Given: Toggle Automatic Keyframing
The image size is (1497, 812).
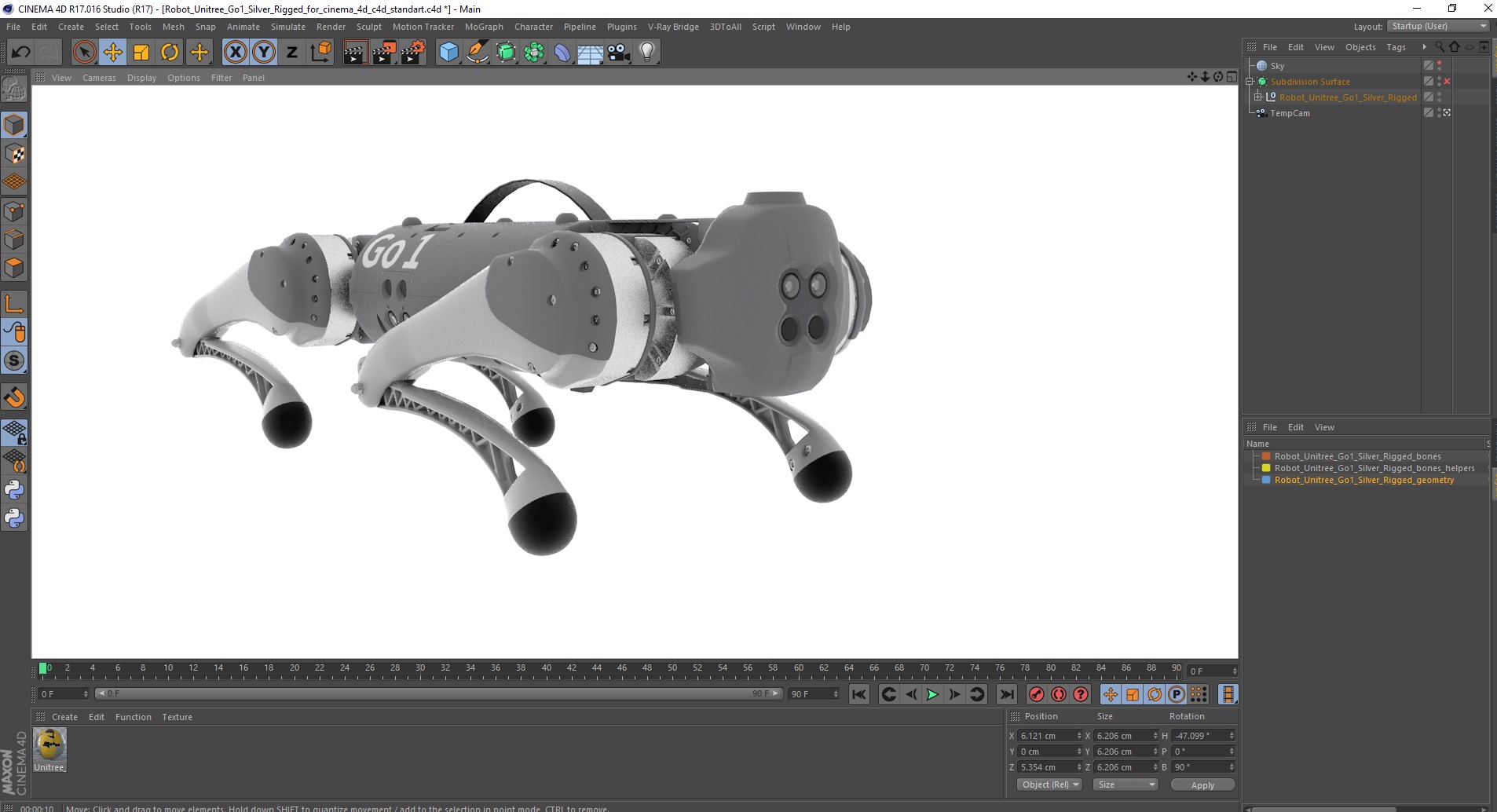Looking at the screenshot, I should [x=1059, y=694].
